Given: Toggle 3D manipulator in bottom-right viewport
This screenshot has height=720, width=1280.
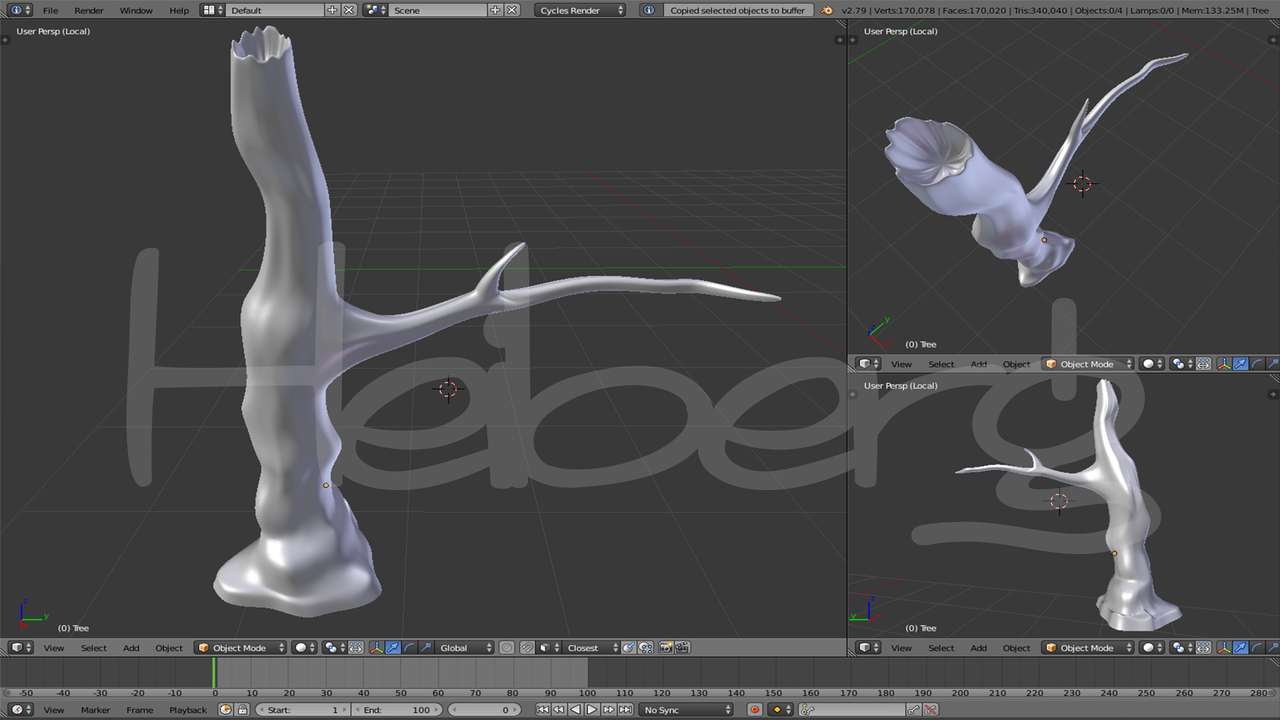Looking at the screenshot, I should [x=1224, y=648].
